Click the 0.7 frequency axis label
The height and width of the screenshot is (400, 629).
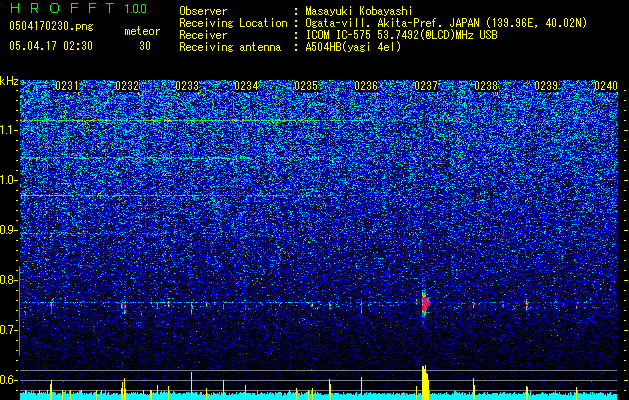point(9,330)
